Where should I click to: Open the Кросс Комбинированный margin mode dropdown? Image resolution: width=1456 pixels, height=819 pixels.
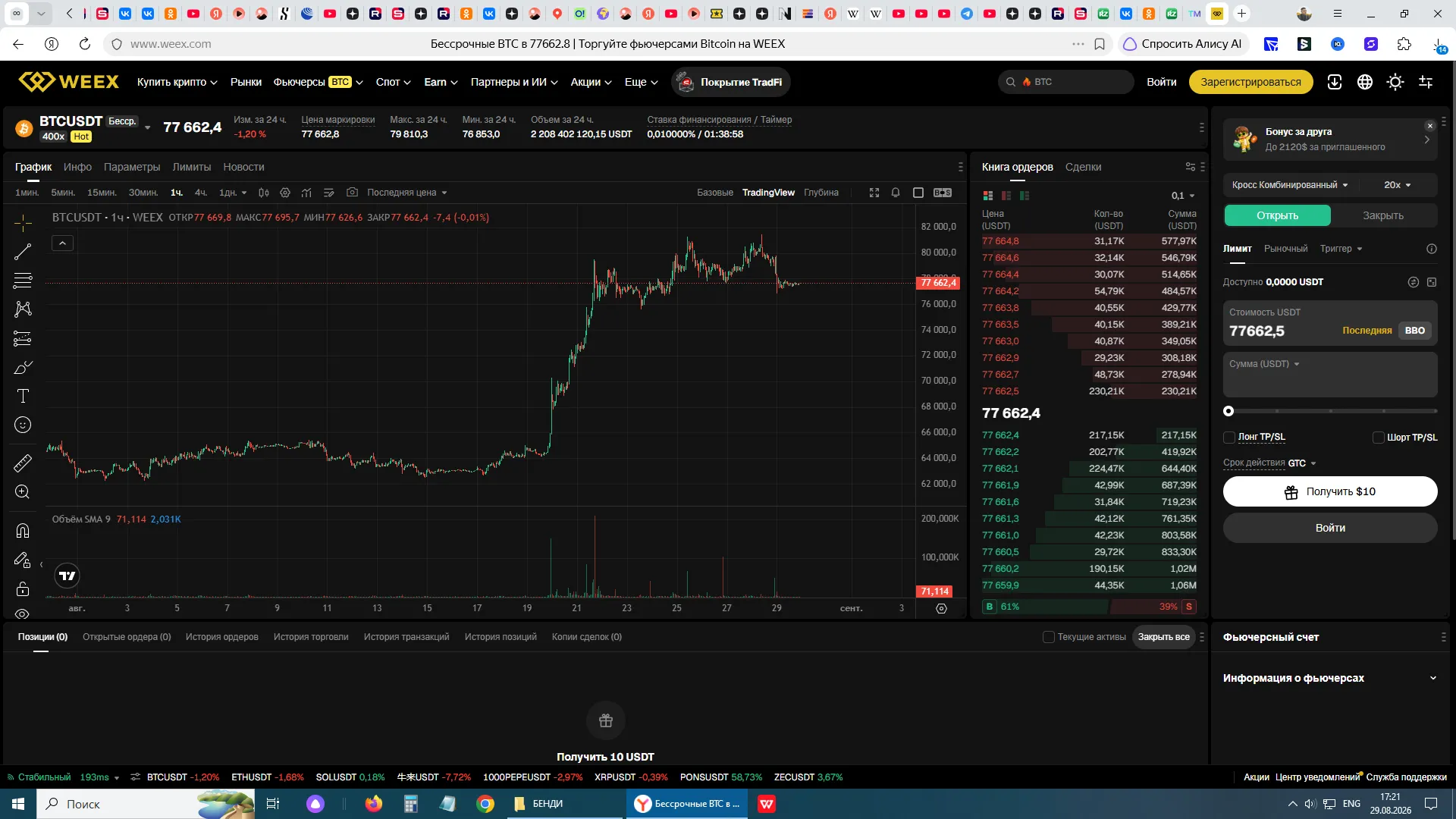pyautogui.click(x=1291, y=185)
